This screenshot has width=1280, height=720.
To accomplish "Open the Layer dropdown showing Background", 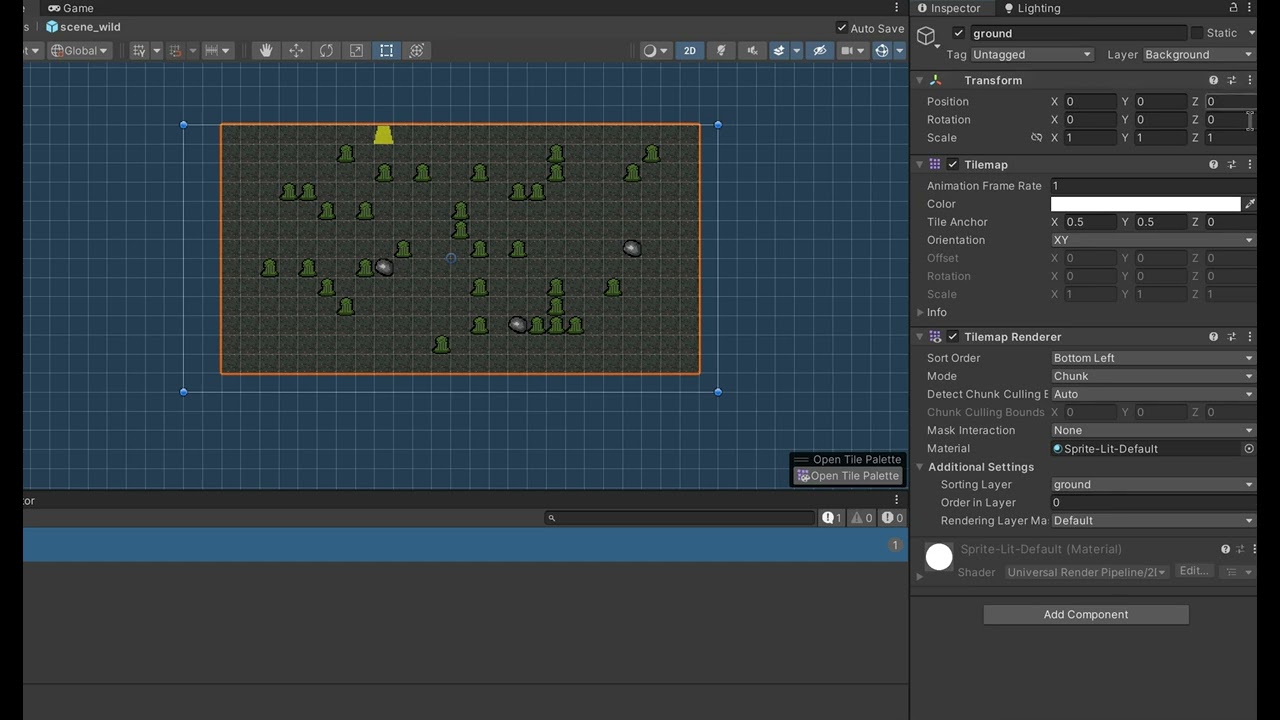I will (x=1196, y=54).
